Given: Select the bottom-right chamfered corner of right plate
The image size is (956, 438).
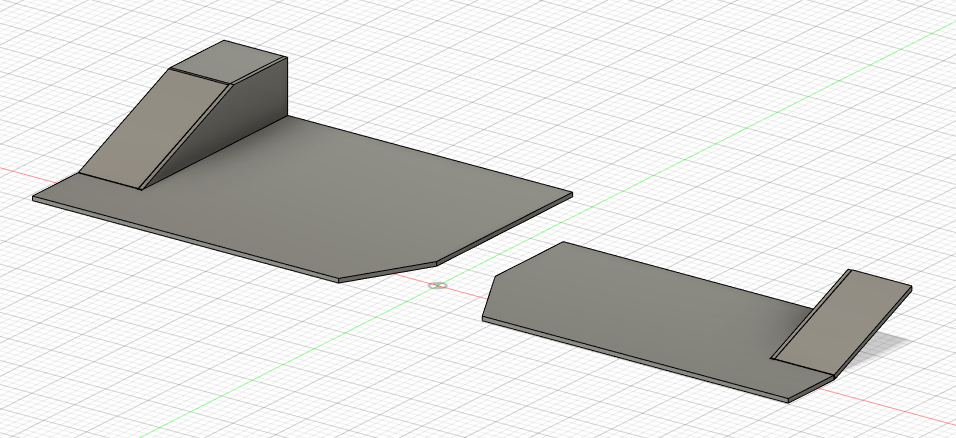Looking at the screenshot, I should click(x=812, y=390).
